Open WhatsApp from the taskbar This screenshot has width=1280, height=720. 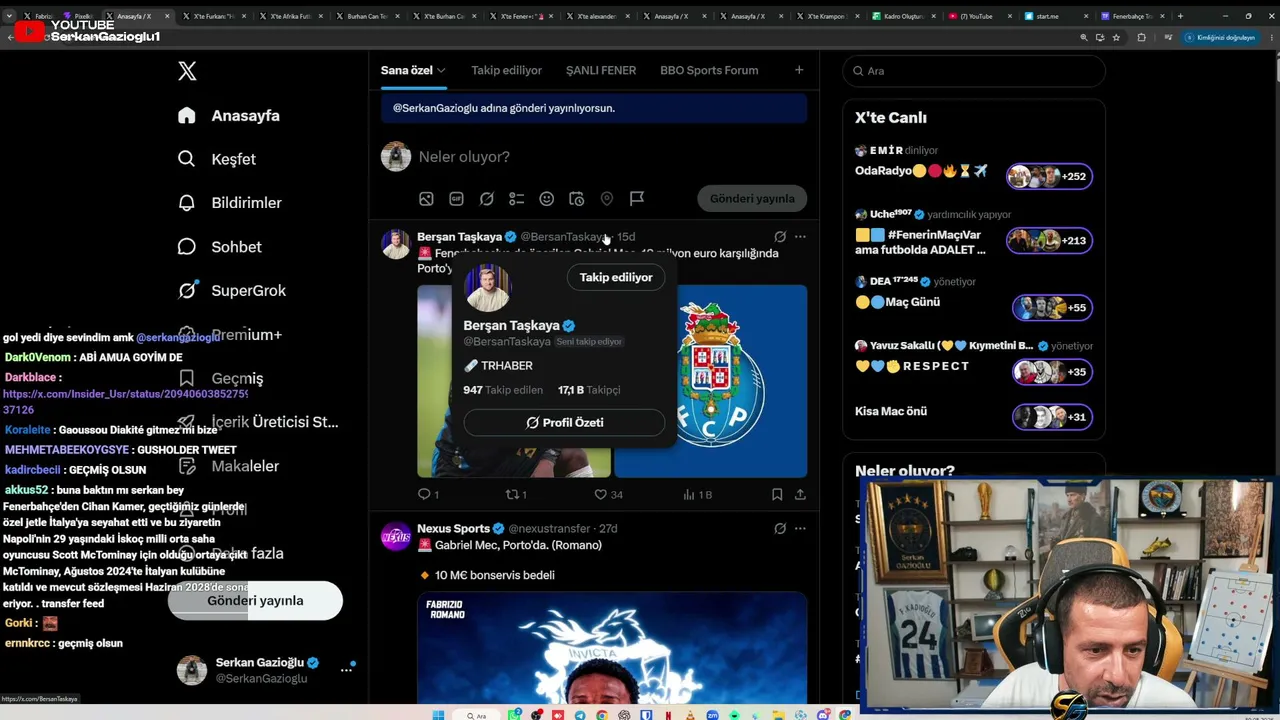[x=514, y=715]
